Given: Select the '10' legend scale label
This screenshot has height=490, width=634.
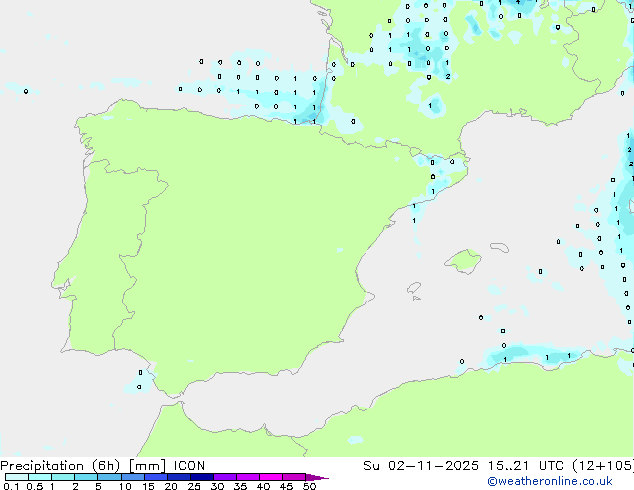Looking at the screenshot, I should [125, 486].
